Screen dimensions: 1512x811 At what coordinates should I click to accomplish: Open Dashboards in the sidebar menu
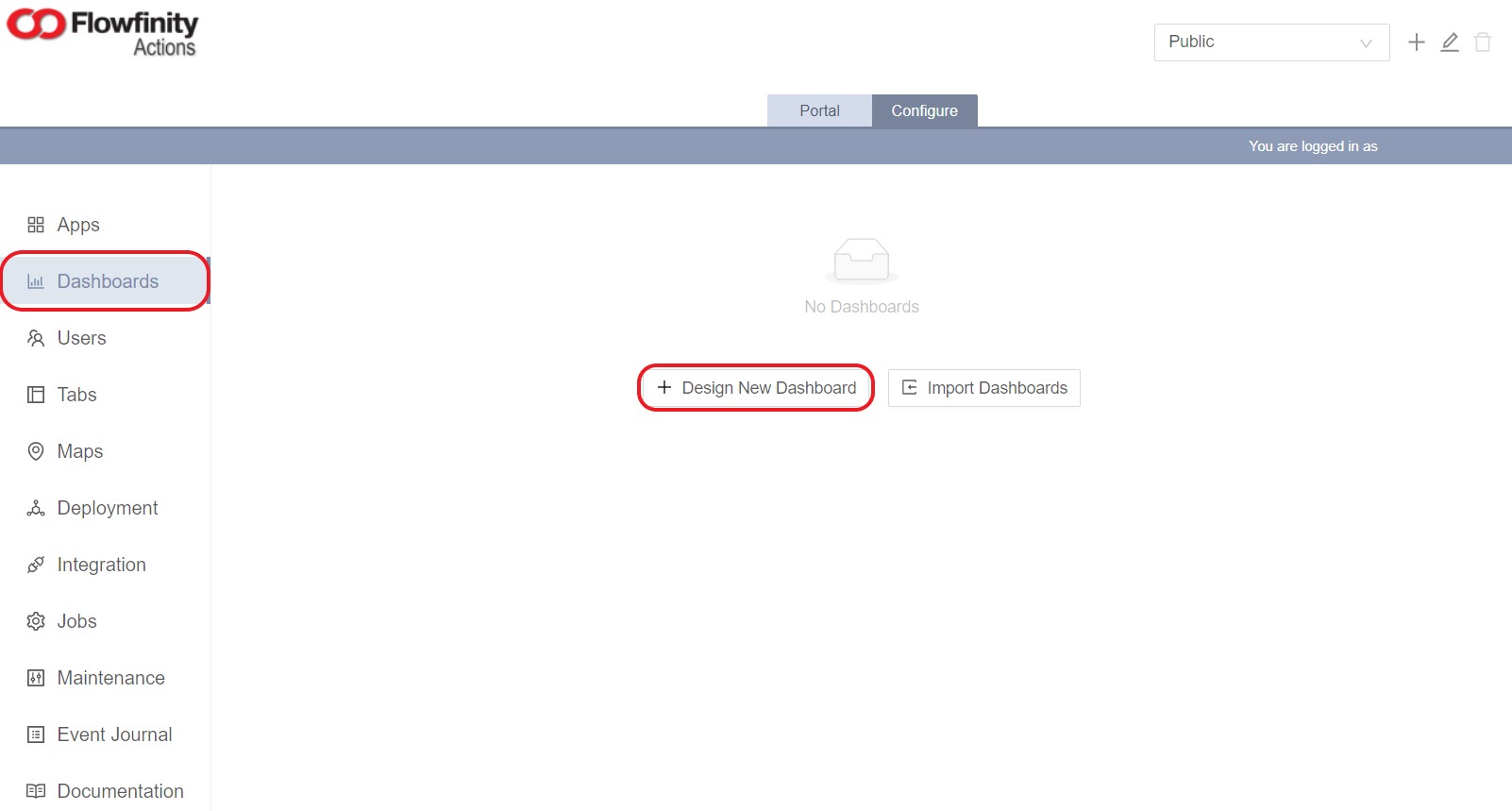click(x=107, y=281)
